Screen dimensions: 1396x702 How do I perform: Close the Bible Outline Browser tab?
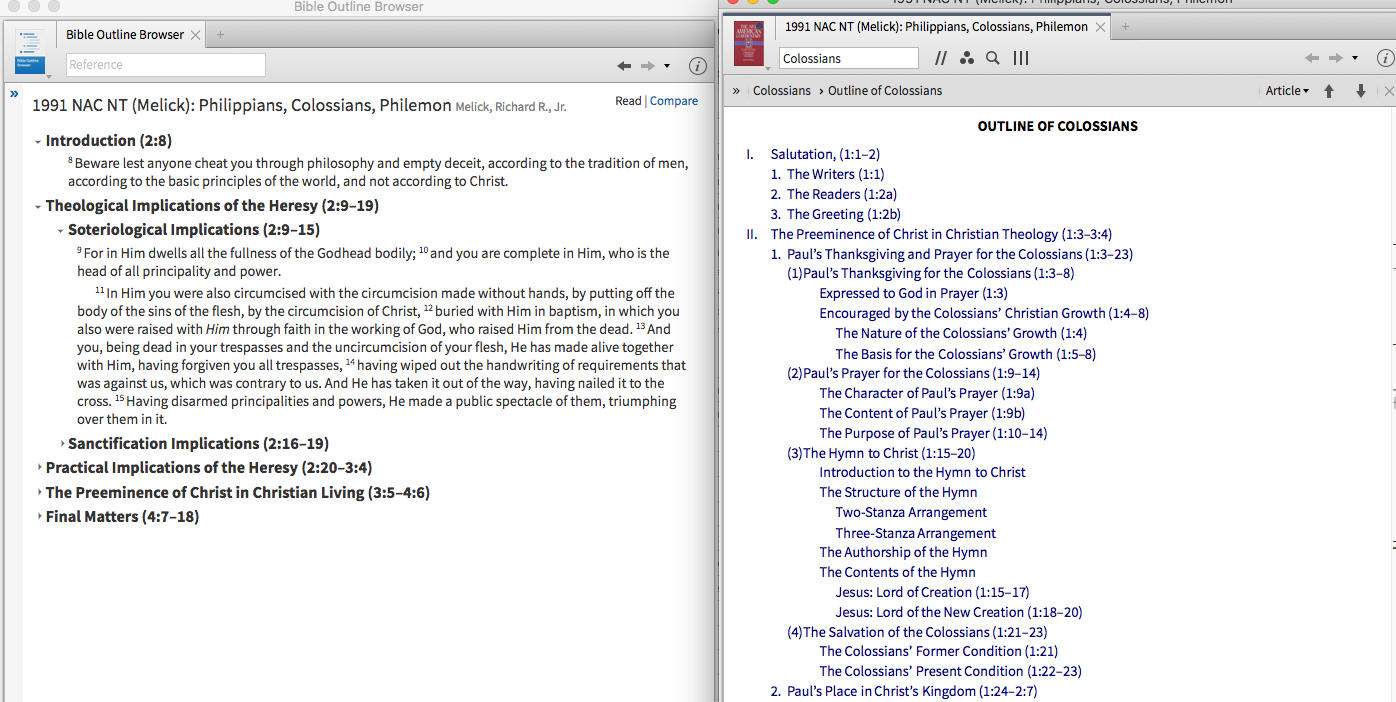(x=196, y=35)
